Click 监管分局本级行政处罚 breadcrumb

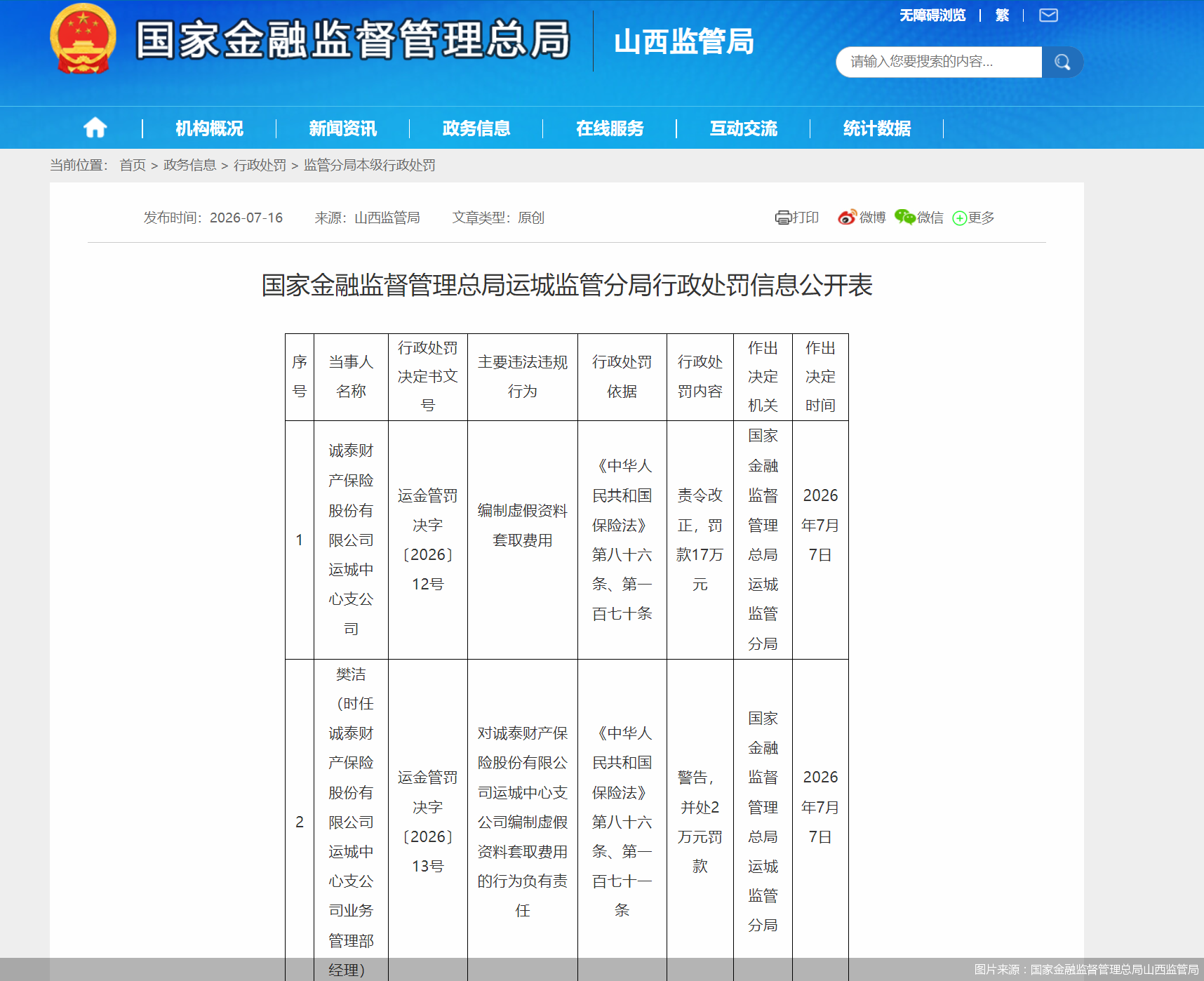(x=369, y=165)
